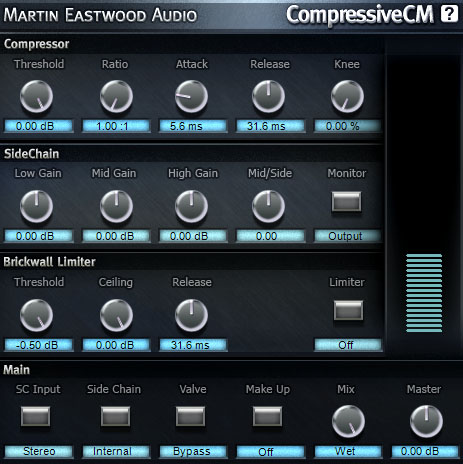463x464 pixels.
Task: Open the help question mark icon
Action: click(x=449, y=14)
